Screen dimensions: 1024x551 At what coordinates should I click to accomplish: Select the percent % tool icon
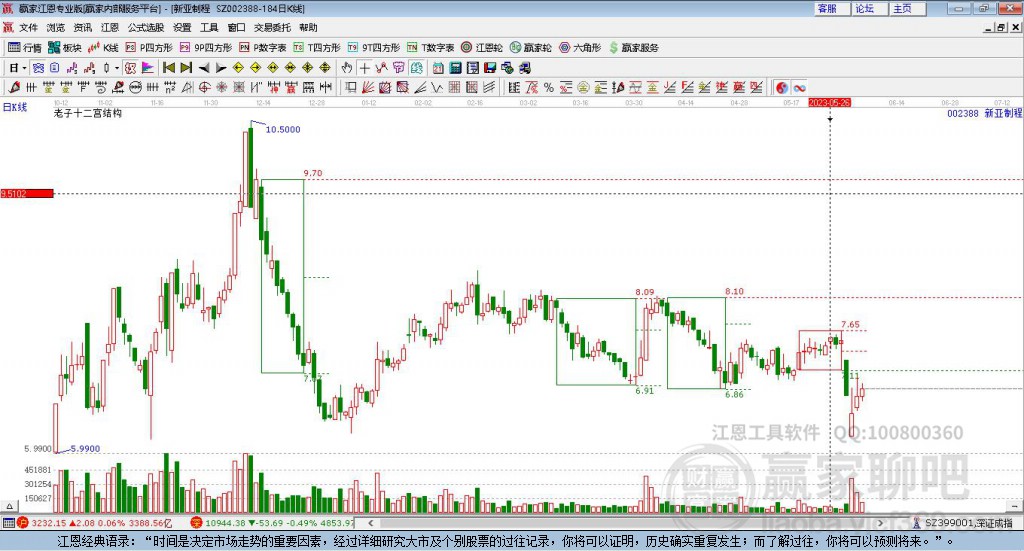click(549, 87)
